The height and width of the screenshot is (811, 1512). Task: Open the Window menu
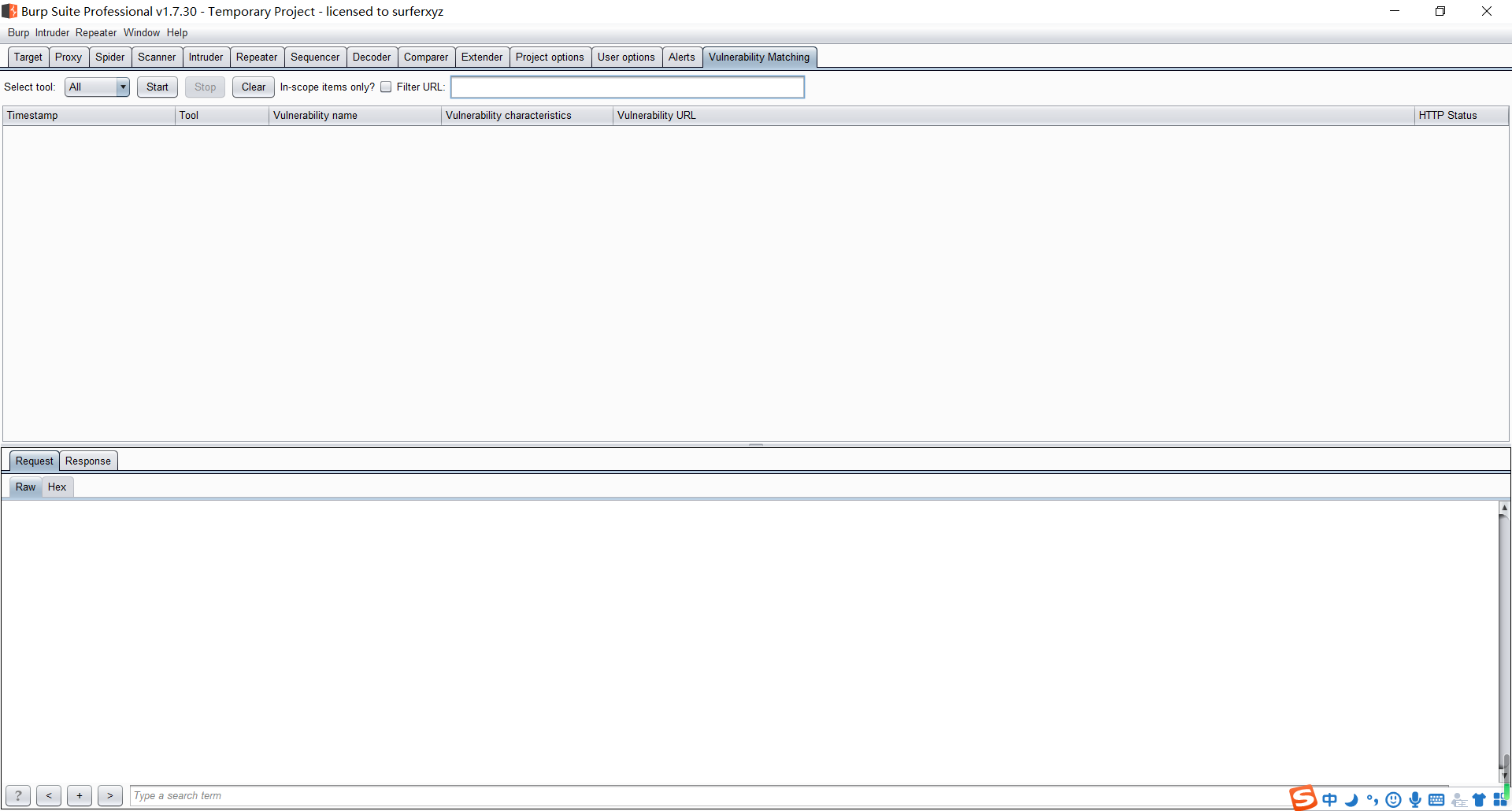coord(142,33)
